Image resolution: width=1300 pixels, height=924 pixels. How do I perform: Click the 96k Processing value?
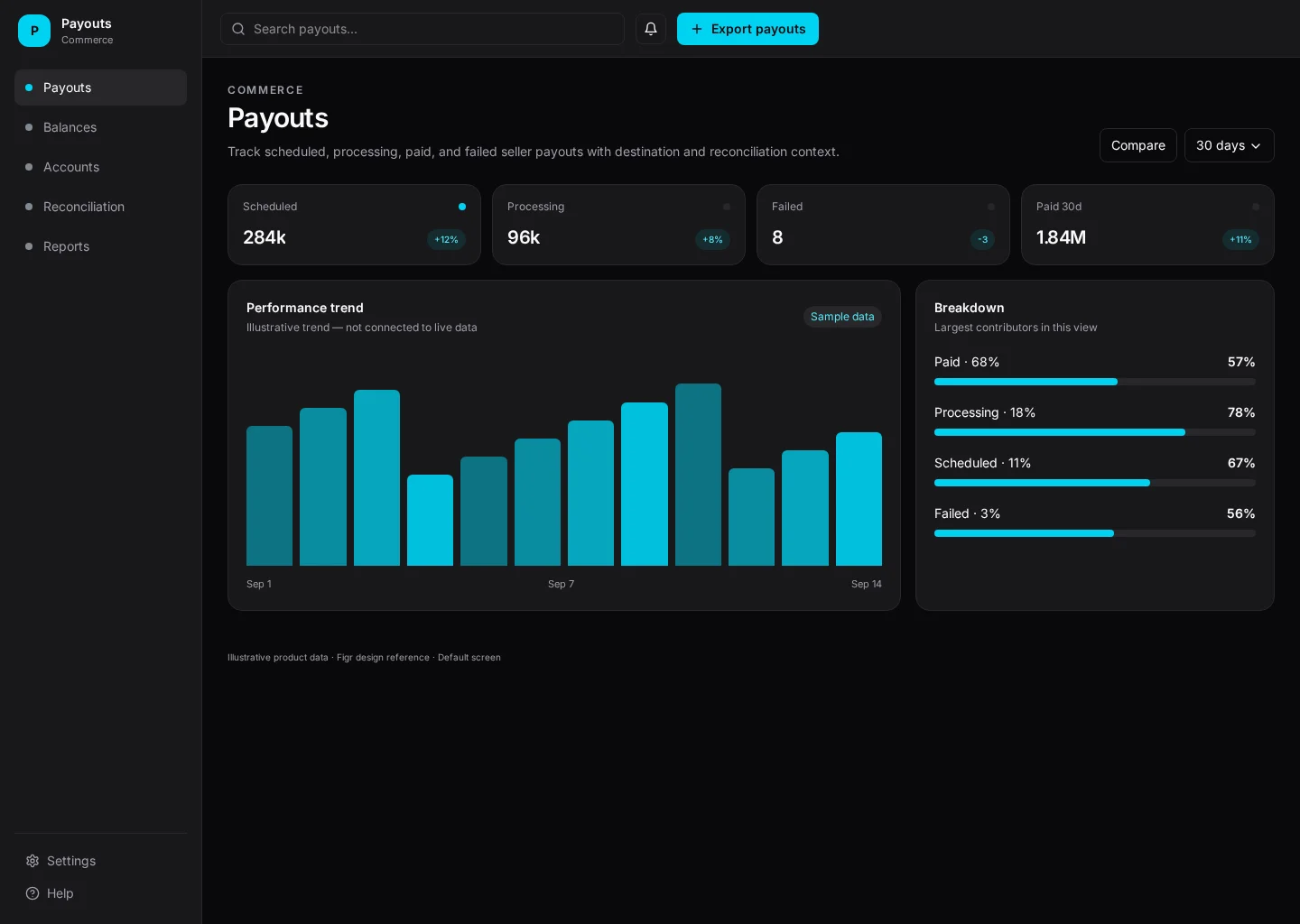click(x=524, y=237)
